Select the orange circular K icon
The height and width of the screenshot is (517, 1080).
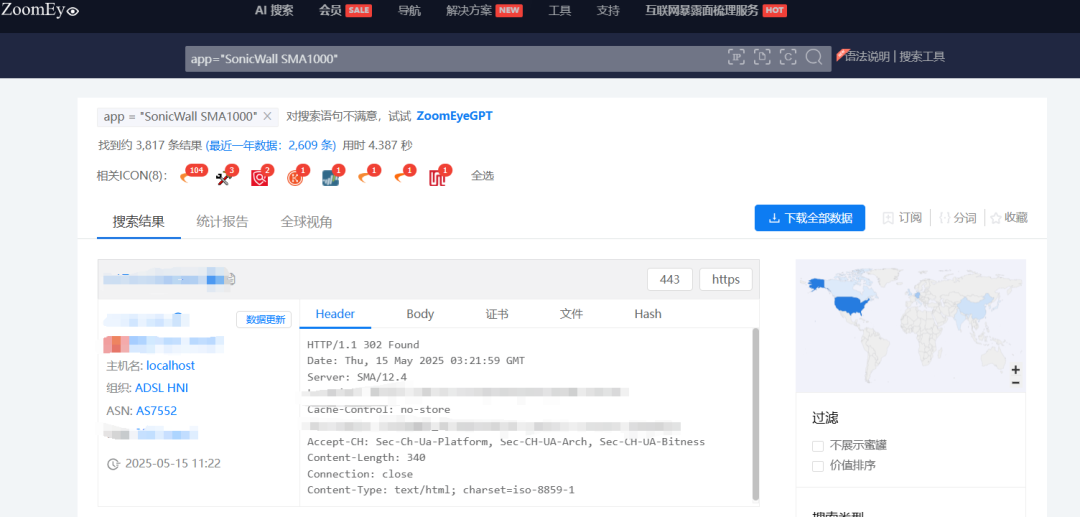297,176
